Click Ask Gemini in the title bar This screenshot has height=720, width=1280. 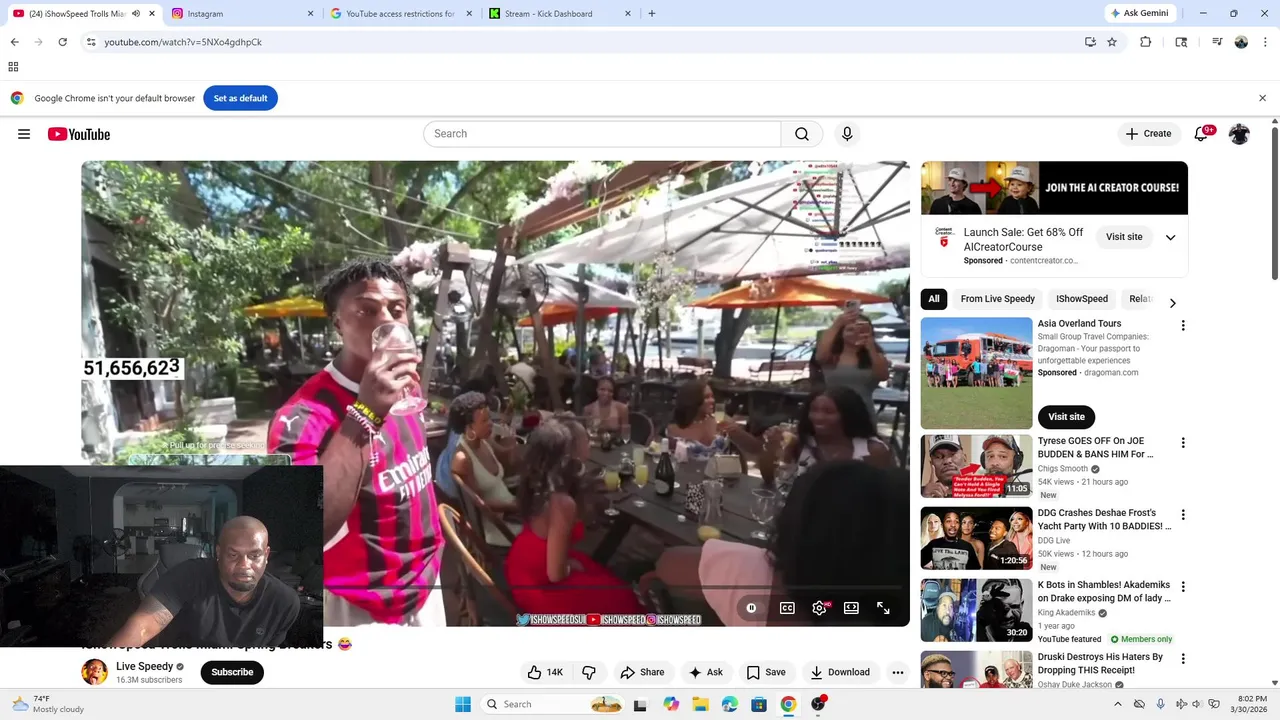coord(1138,13)
